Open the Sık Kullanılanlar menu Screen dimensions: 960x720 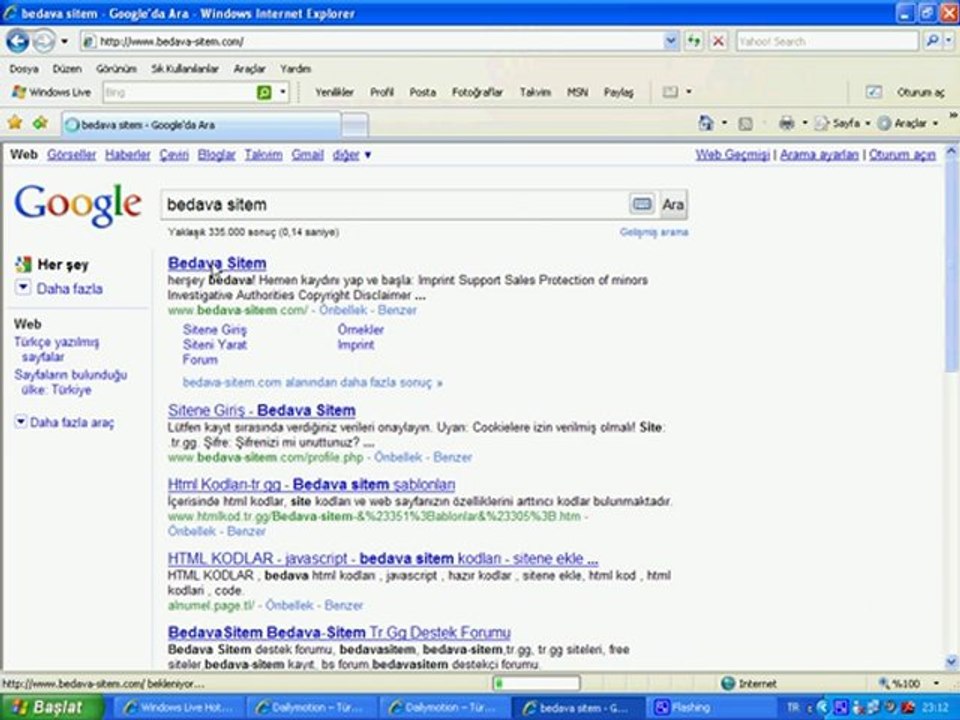pos(185,69)
